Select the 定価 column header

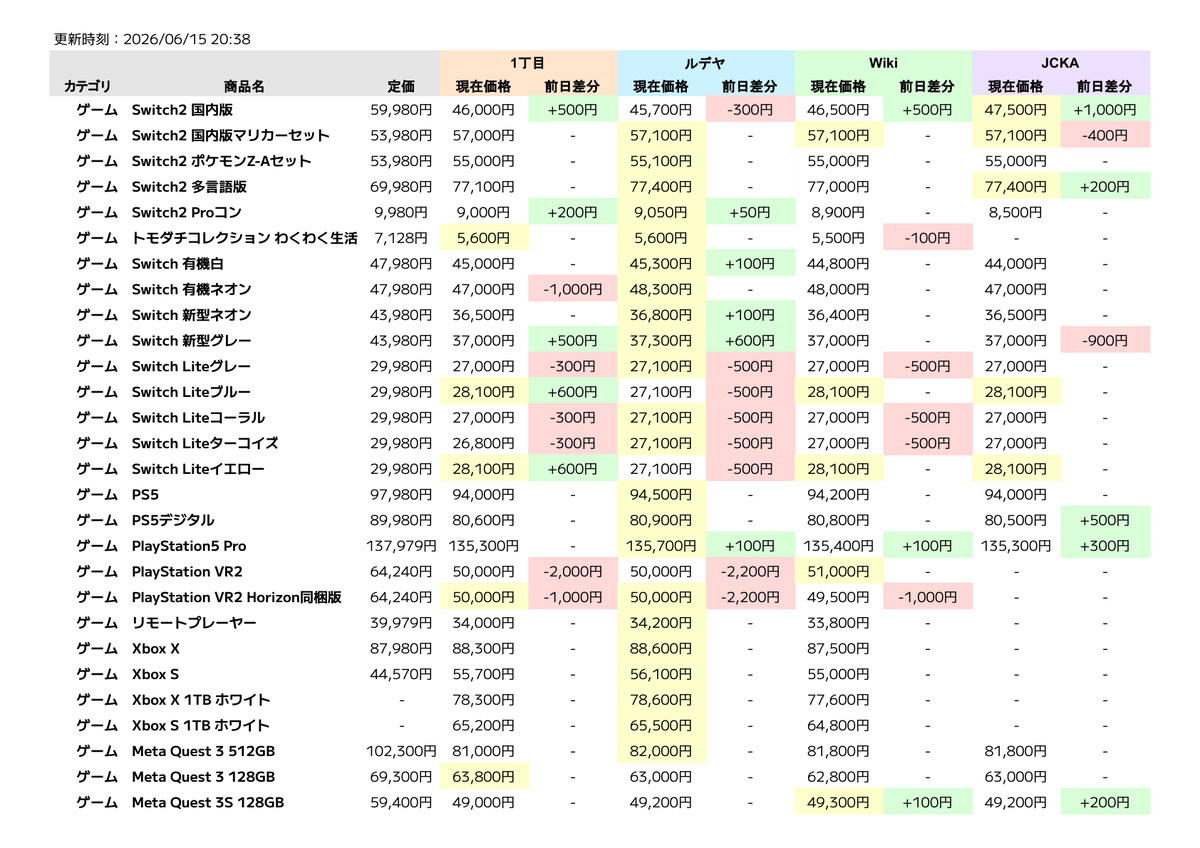point(401,87)
